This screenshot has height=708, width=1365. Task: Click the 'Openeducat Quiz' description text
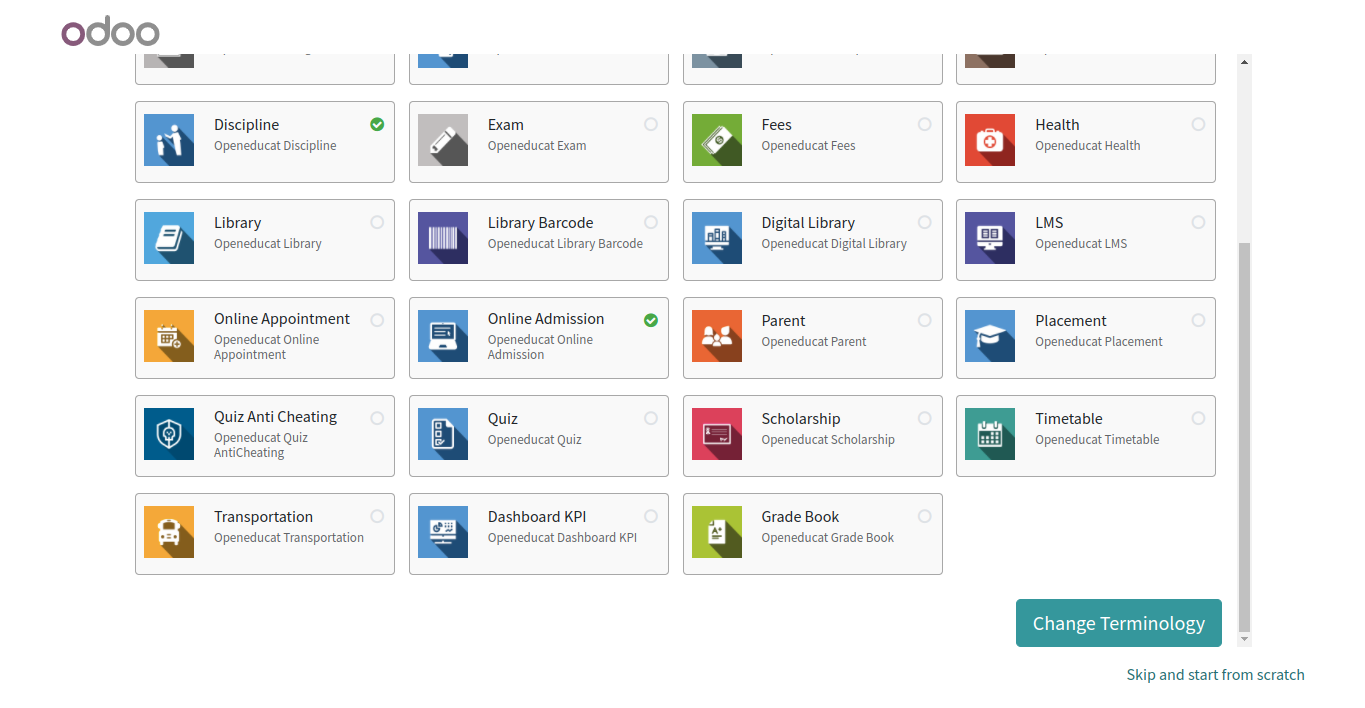pos(534,440)
